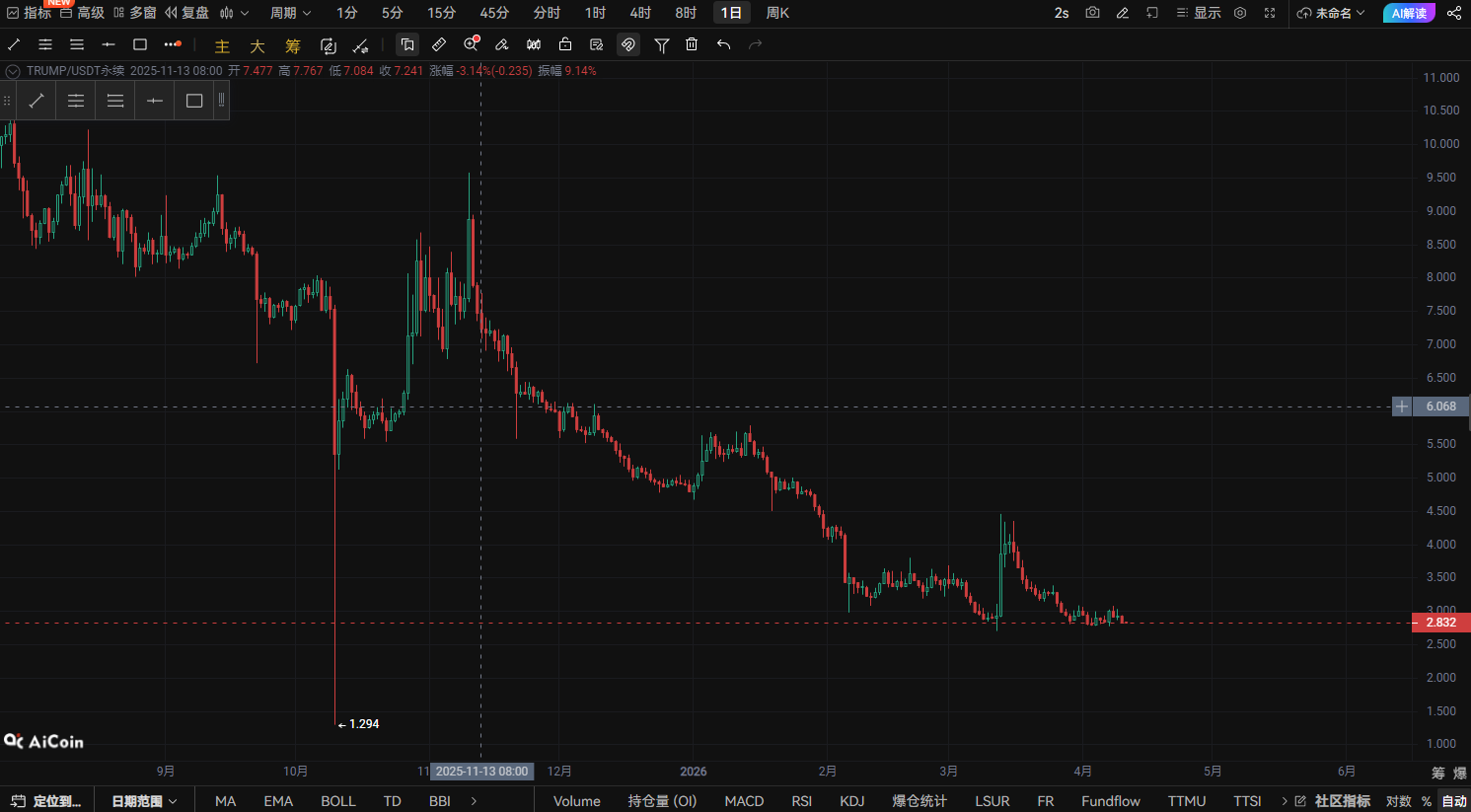Toggle the BBI indicator
This screenshot has width=1471, height=812.
[440, 800]
